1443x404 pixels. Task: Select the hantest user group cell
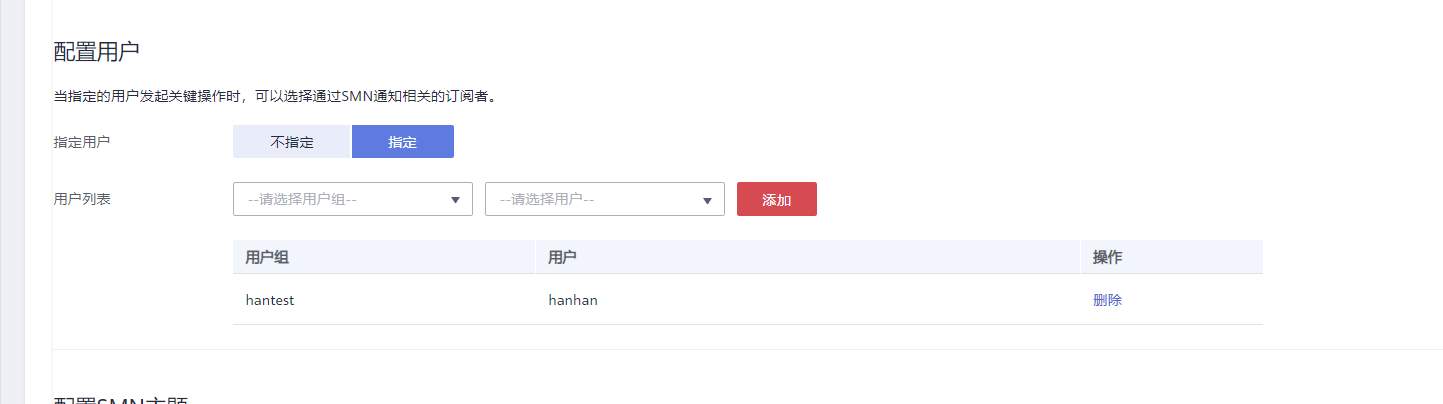270,300
